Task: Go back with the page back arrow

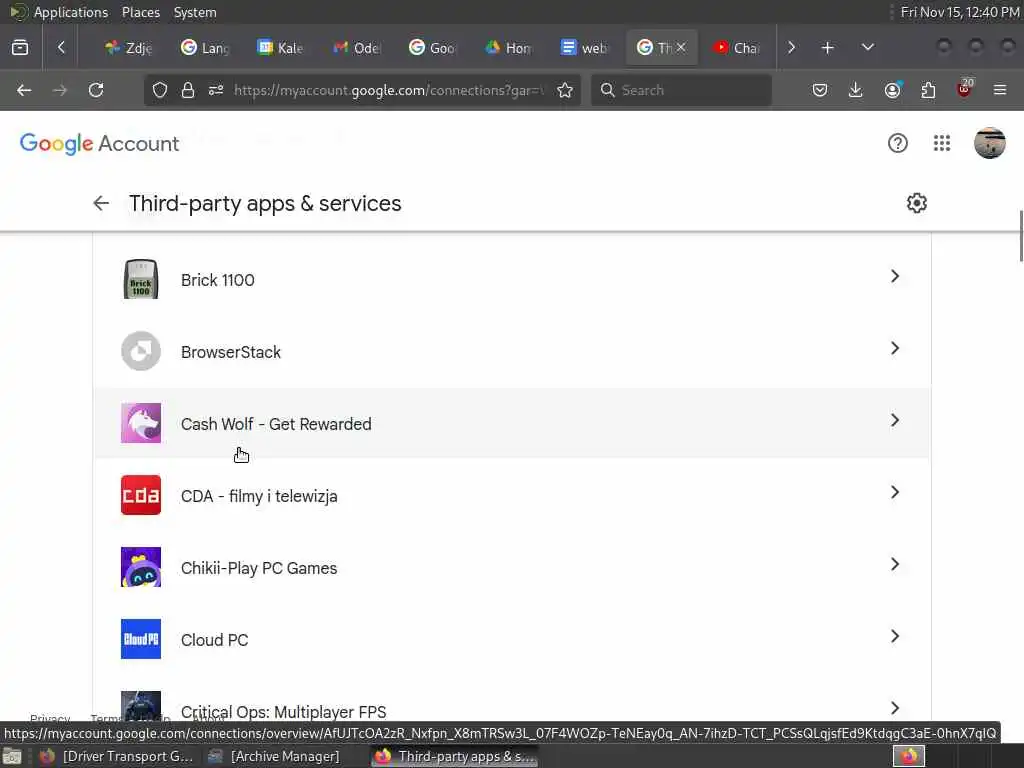Action: (x=101, y=203)
